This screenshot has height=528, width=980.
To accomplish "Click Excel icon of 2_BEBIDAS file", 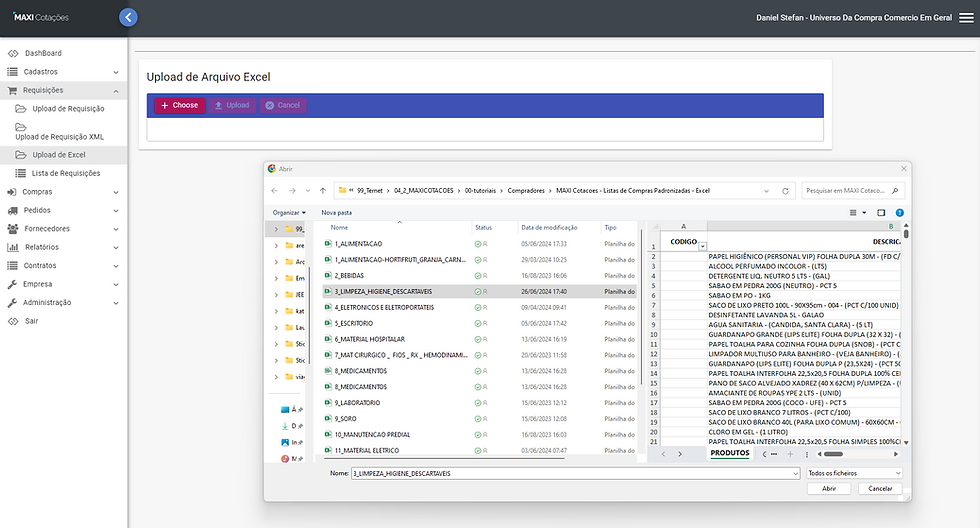I will click(328, 276).
